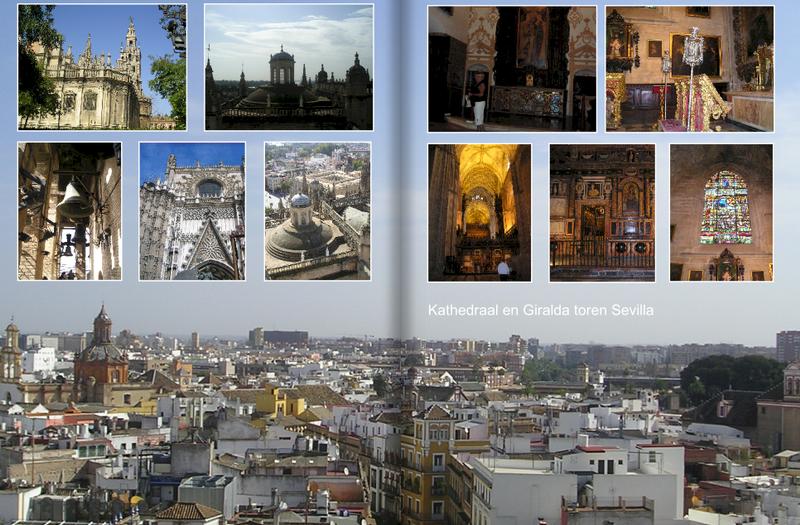Open the silhouetted cathedral dome skyline photo
Screen dimensions: 800x525
[x=289, y=67]
